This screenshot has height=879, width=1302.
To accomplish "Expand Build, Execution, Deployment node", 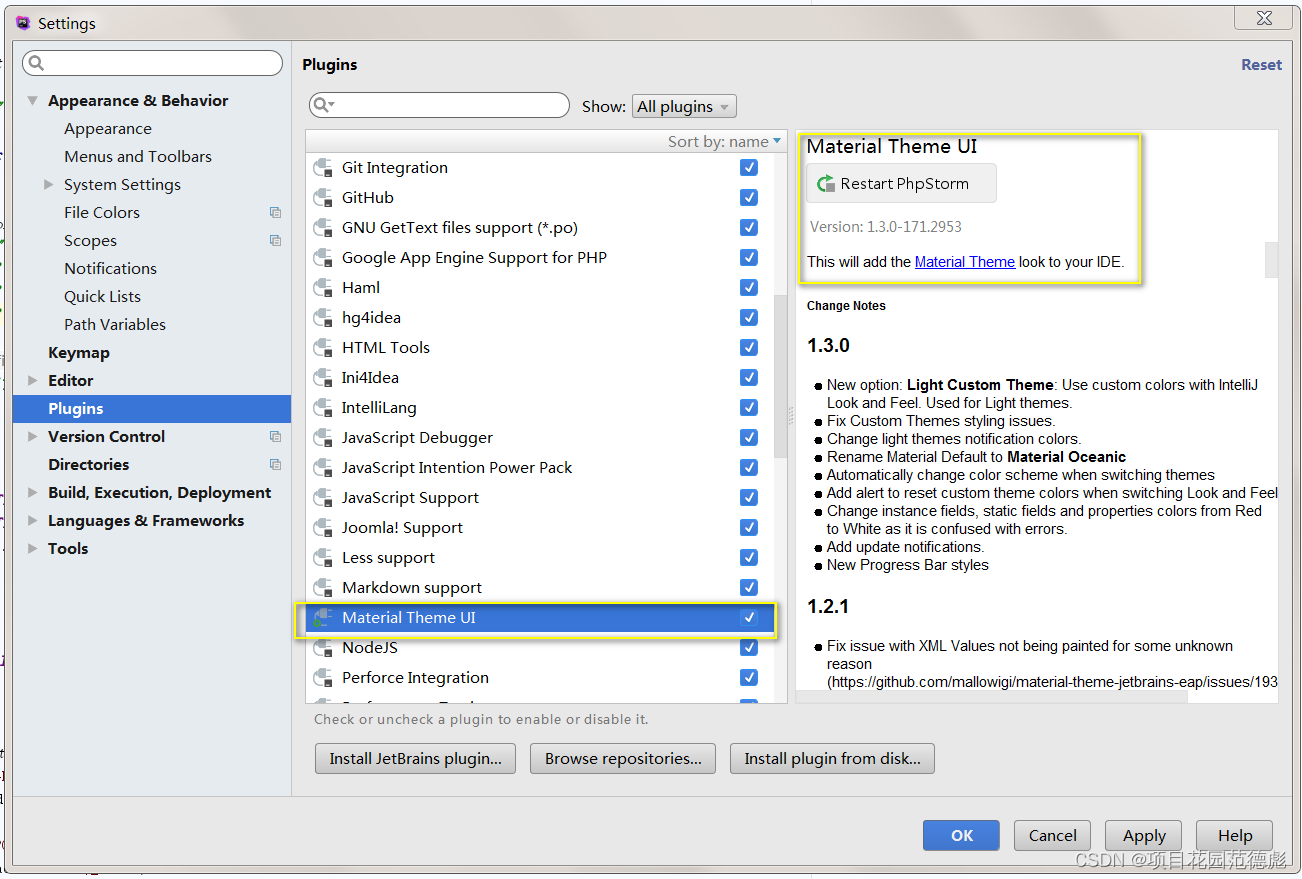I will (x=33, y=493).
